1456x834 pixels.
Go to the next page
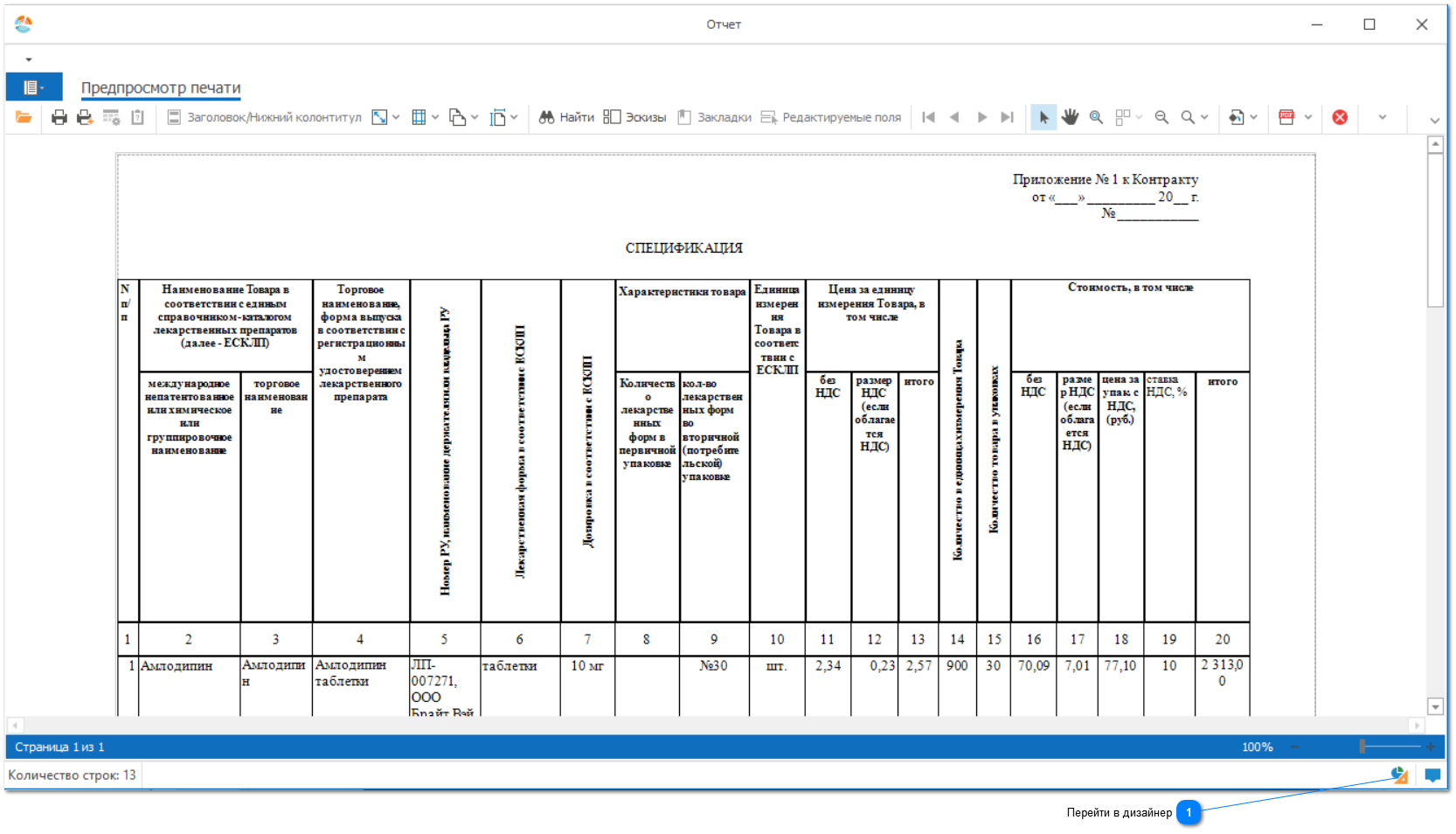pyautogui.click(x=981, y=117)
